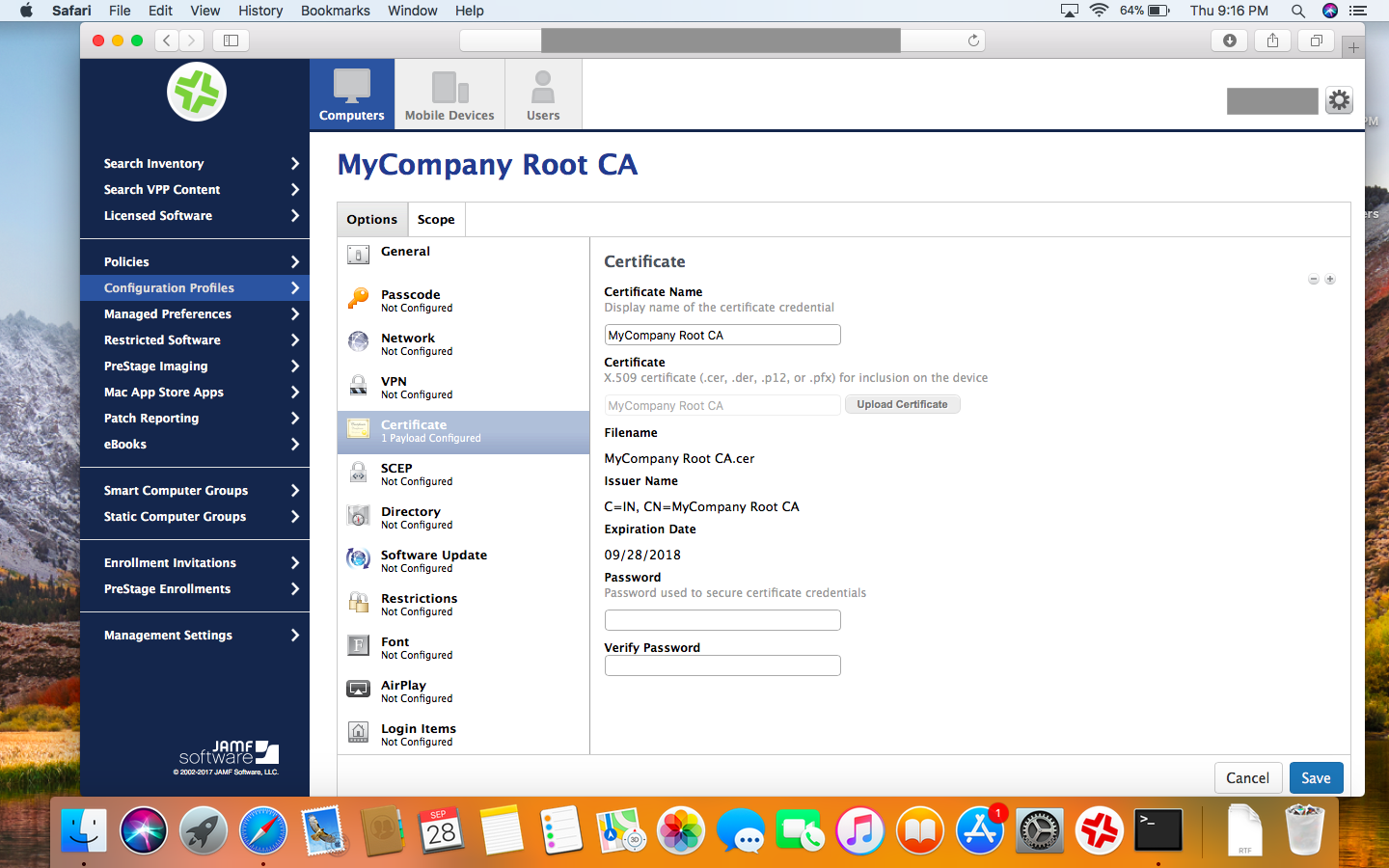The height and width of the screenshot is (868, 1389).
Task: Switch to the Scope tab
Action: pyautogui.click(x=436, y=220)
